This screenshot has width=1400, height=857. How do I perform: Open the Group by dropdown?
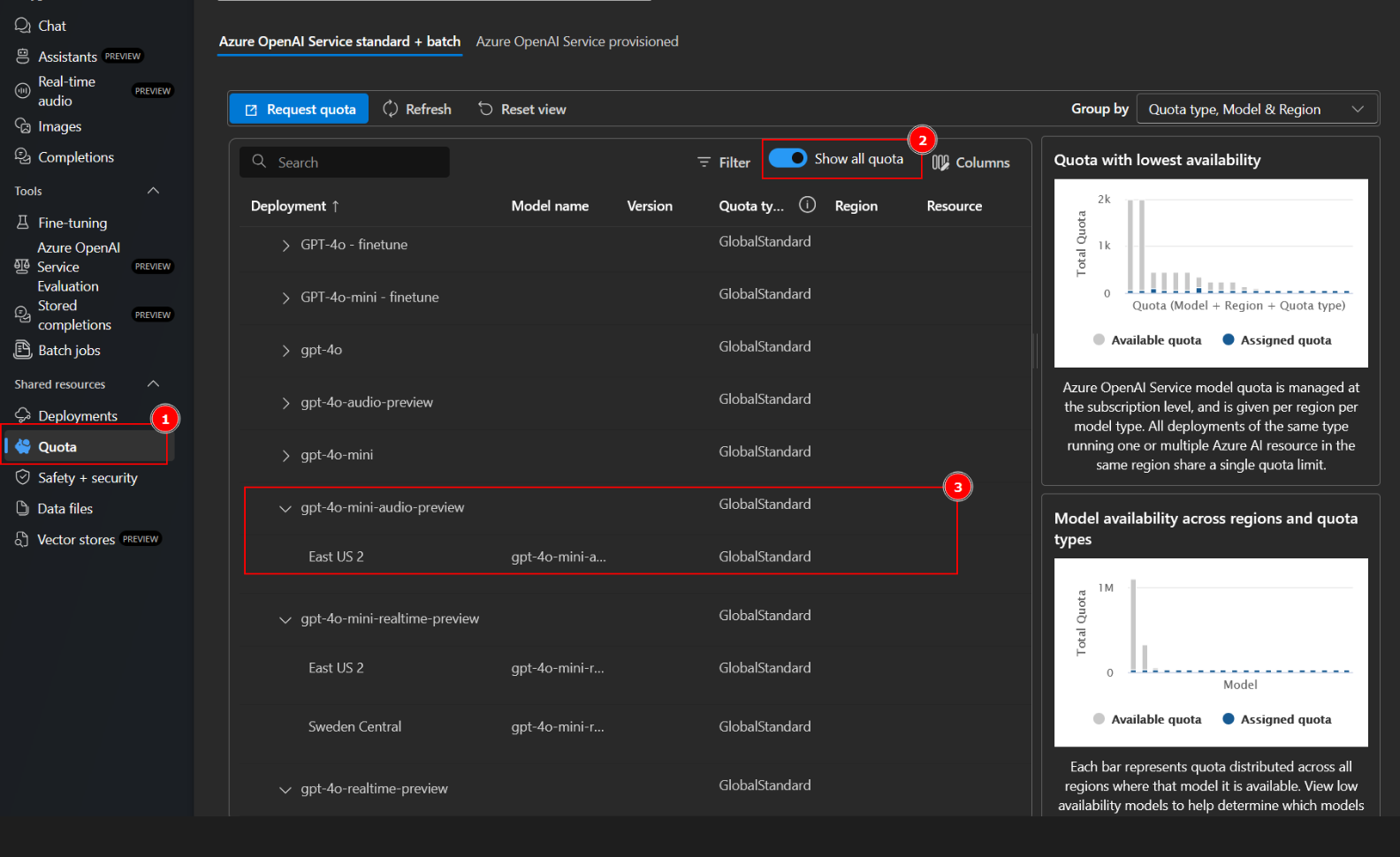click(1257, 110)
